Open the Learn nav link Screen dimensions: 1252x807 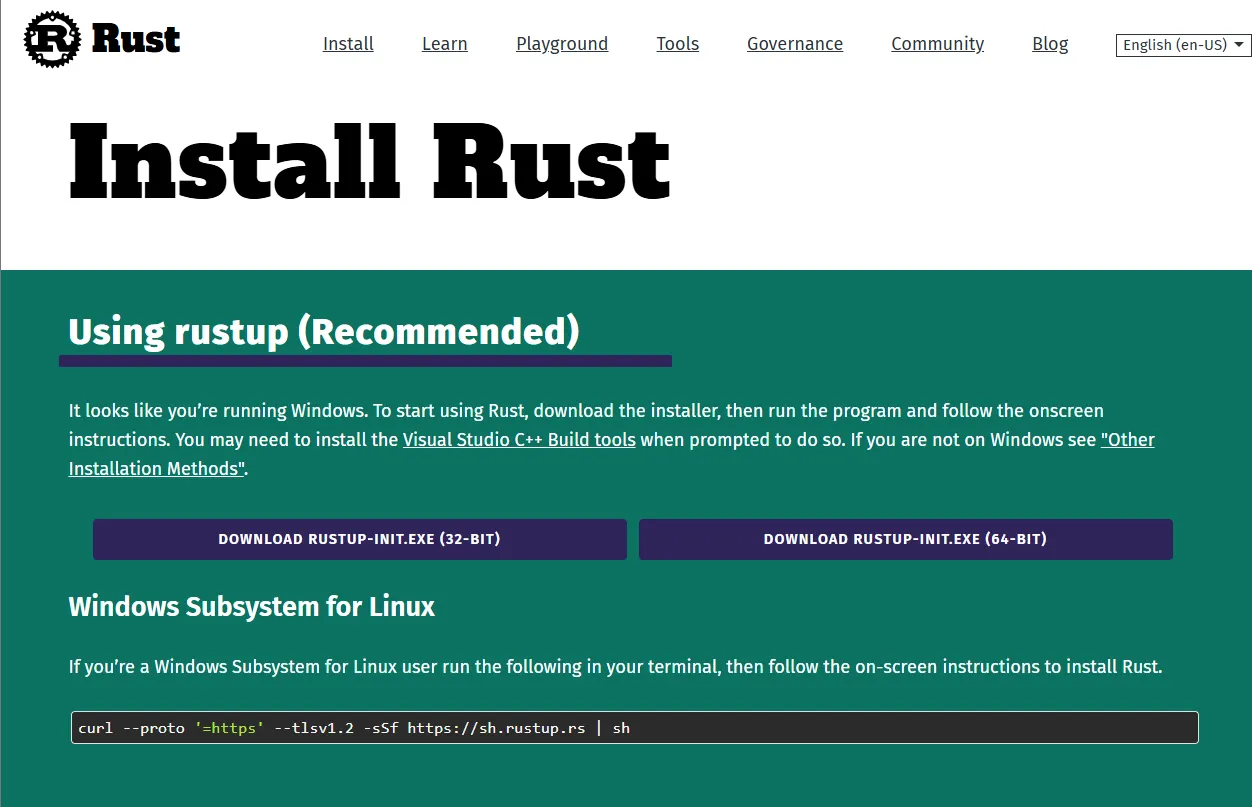pos(445,44)
